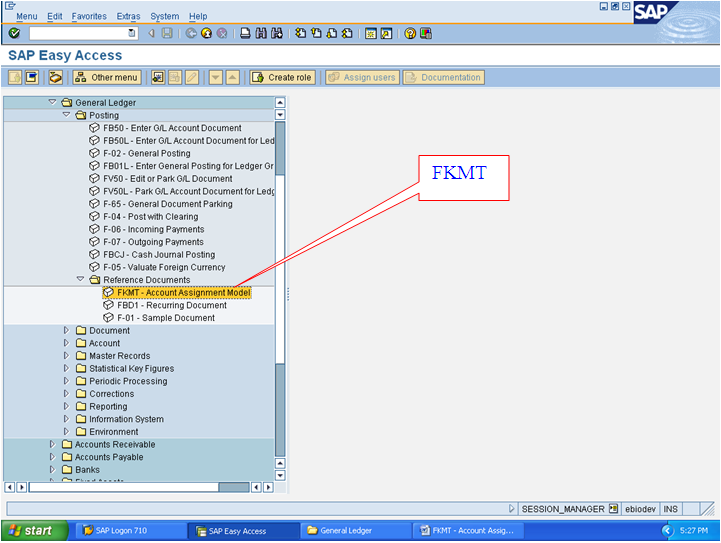Click the User menu icon

click(15, 77)
